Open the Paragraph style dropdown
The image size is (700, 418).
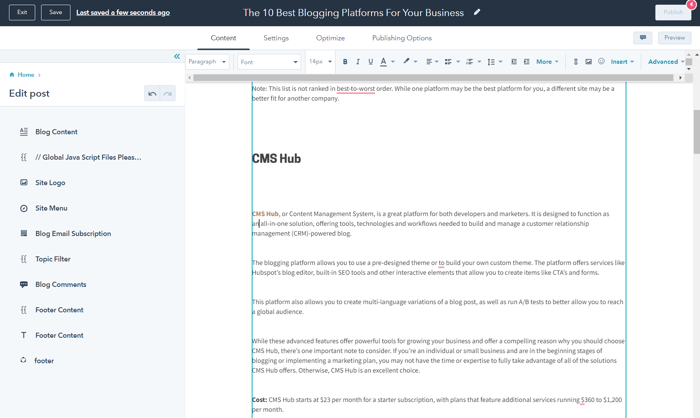(207, 62)
